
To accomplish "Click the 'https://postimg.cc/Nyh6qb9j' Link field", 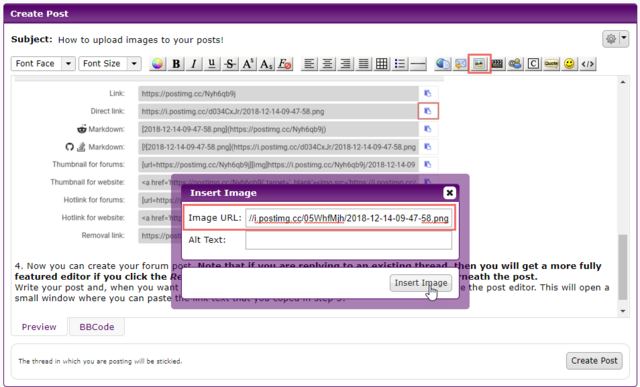I will [x=278, y=93].
